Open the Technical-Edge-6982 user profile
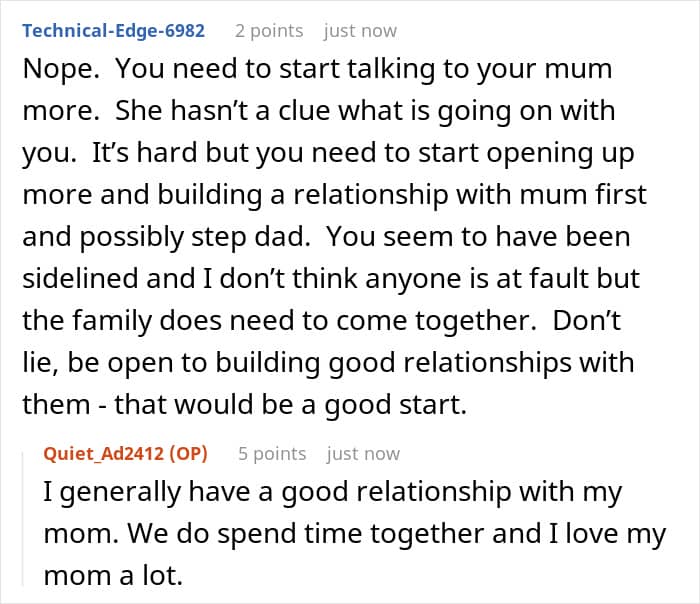 coord(113,30)
